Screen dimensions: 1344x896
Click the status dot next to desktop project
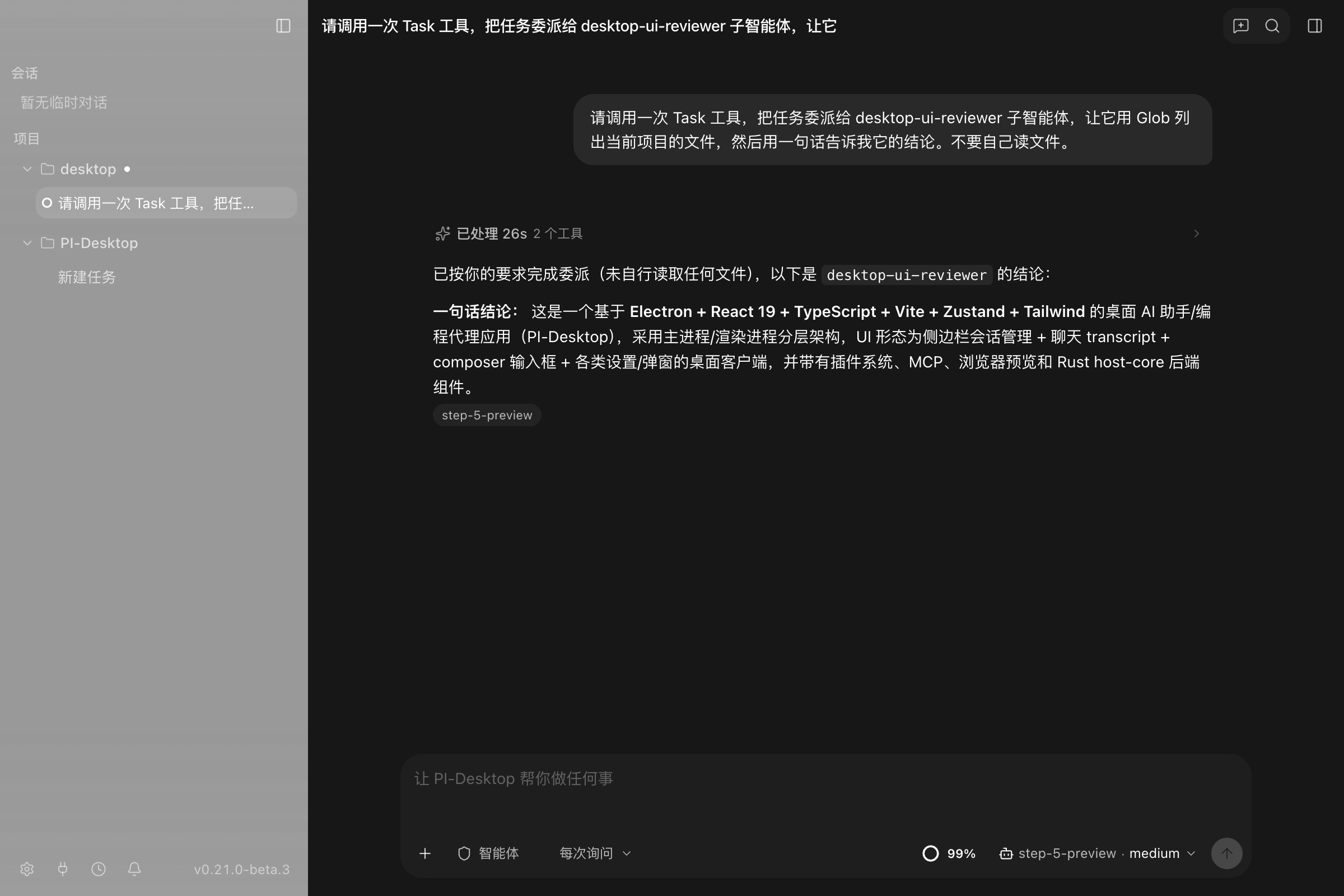[127, 169]
